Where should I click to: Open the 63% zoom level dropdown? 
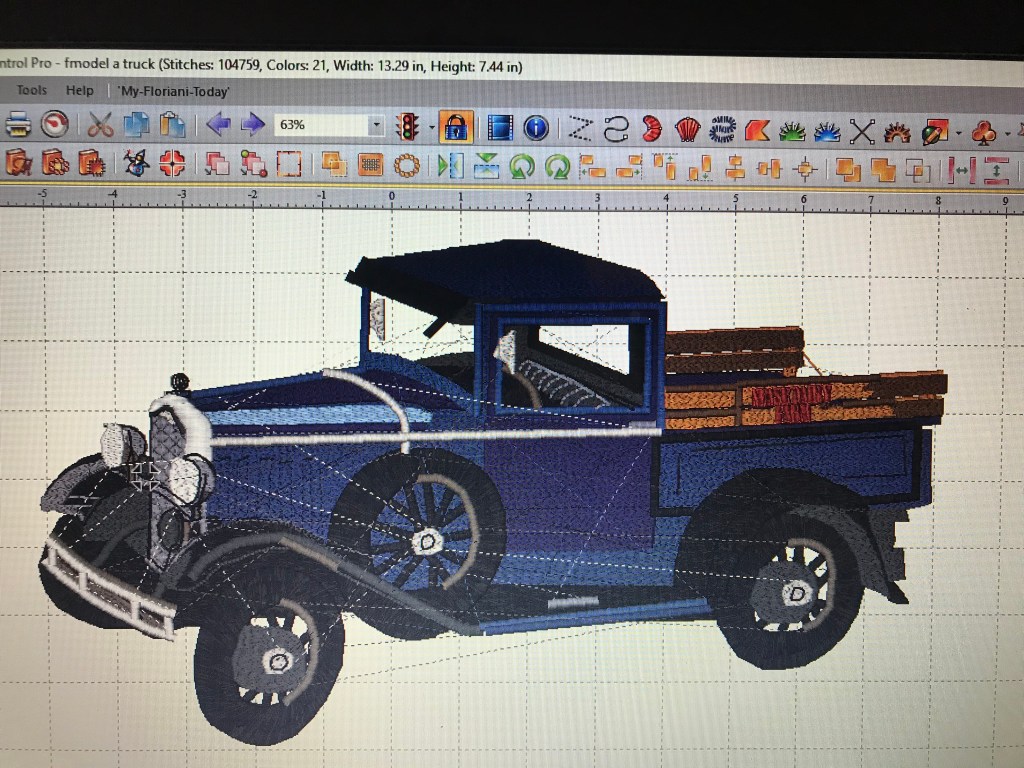click(x=376, y=126)
